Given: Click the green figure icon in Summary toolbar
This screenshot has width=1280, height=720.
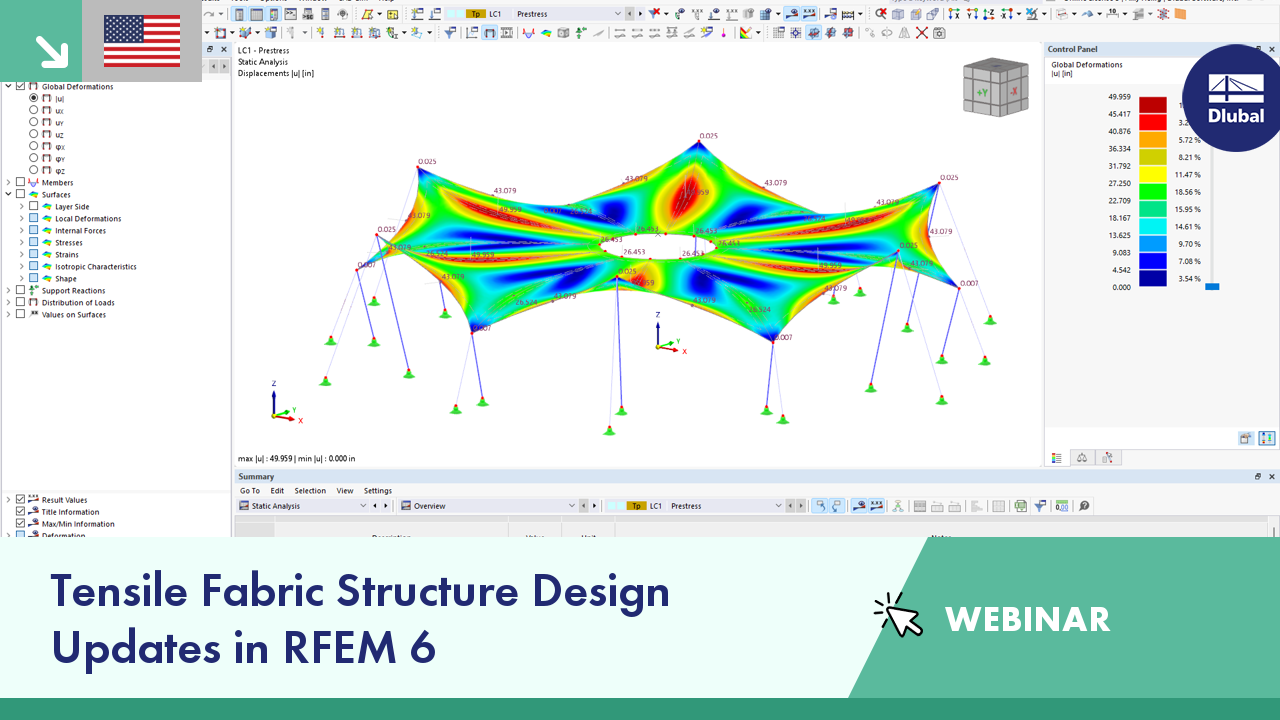Looking at the screenshot, I should tap(898, 506).
